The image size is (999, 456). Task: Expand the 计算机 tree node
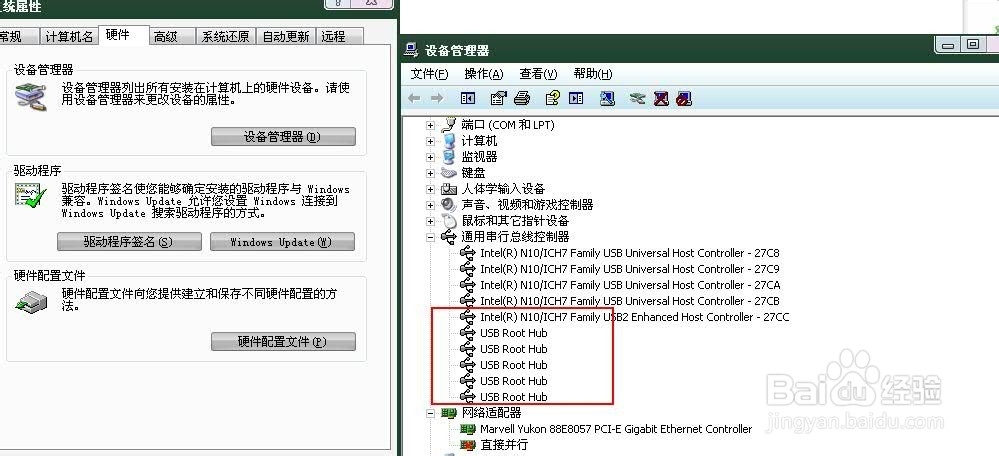coord(431,141)
